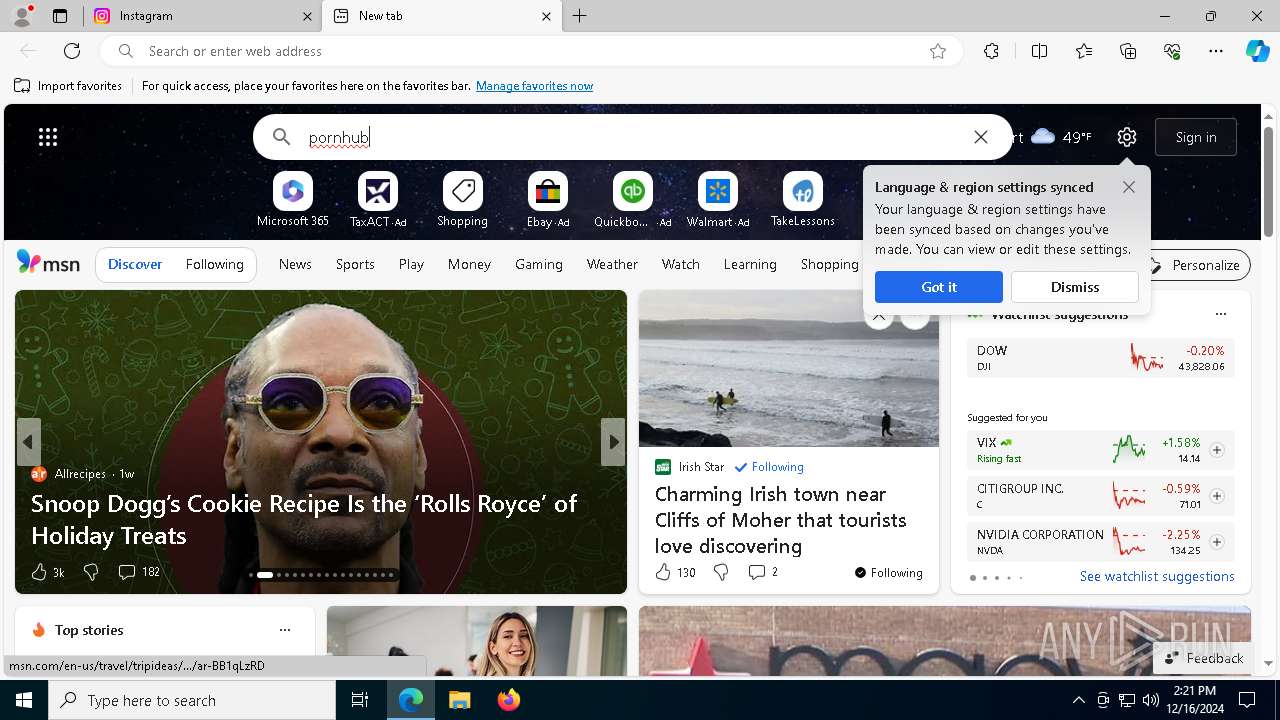Open the Microsoft 365 quick link

click(292, 200)
